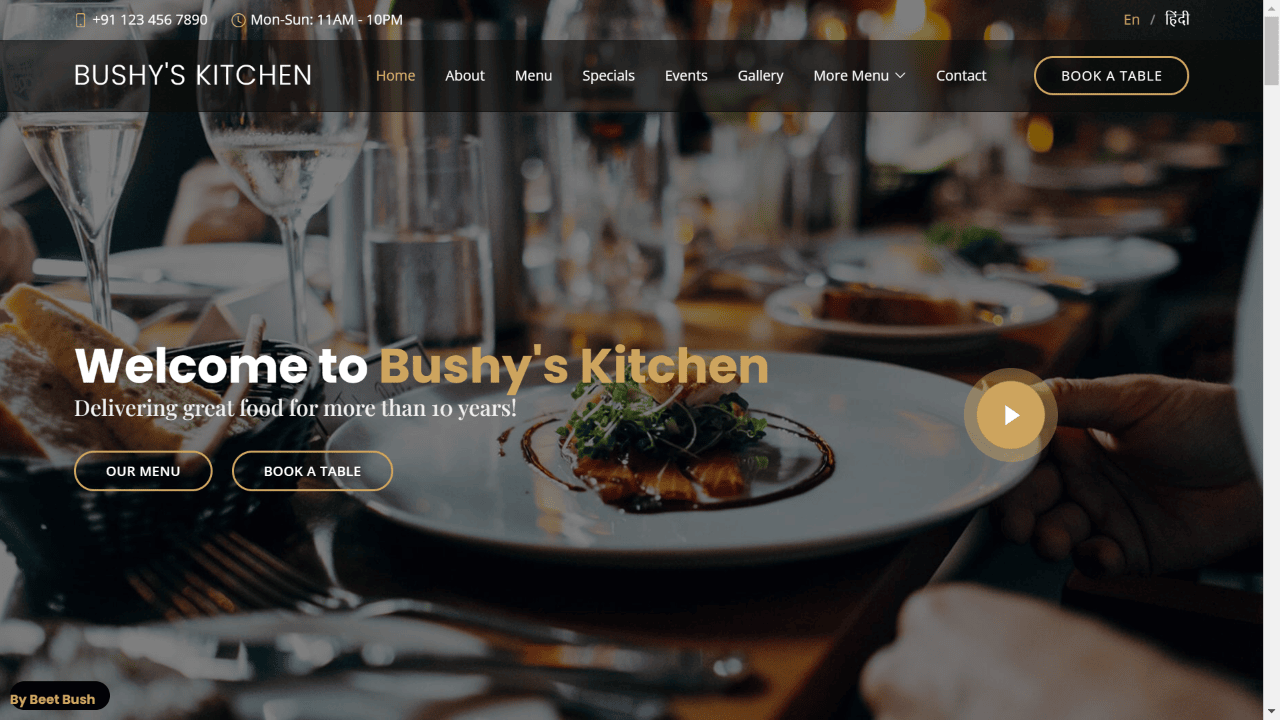Screen dimensions: 1280x720
Task: Switch language to Hindi
Action: [x=1177, y=19]
